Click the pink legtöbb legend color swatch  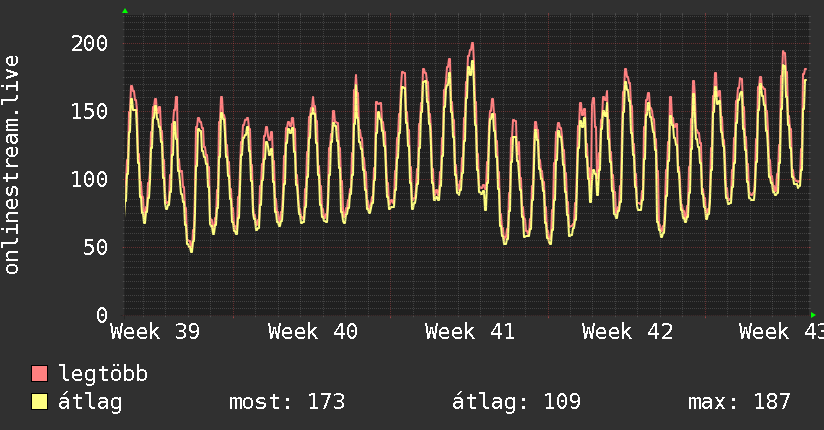click(x=39, y=373)
